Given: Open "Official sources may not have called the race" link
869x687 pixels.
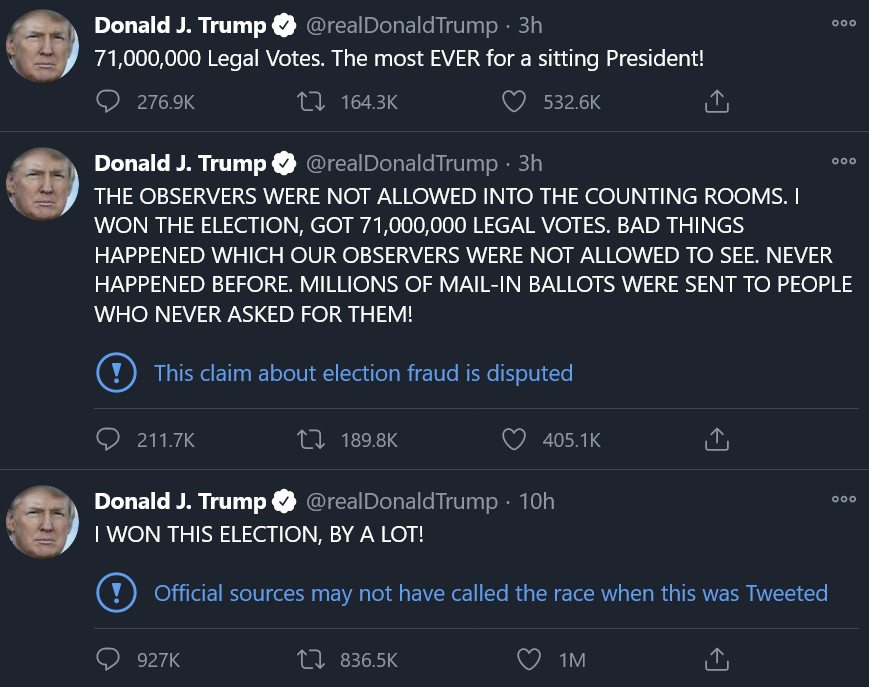Looking at the screenshot, I should [490, 593].
